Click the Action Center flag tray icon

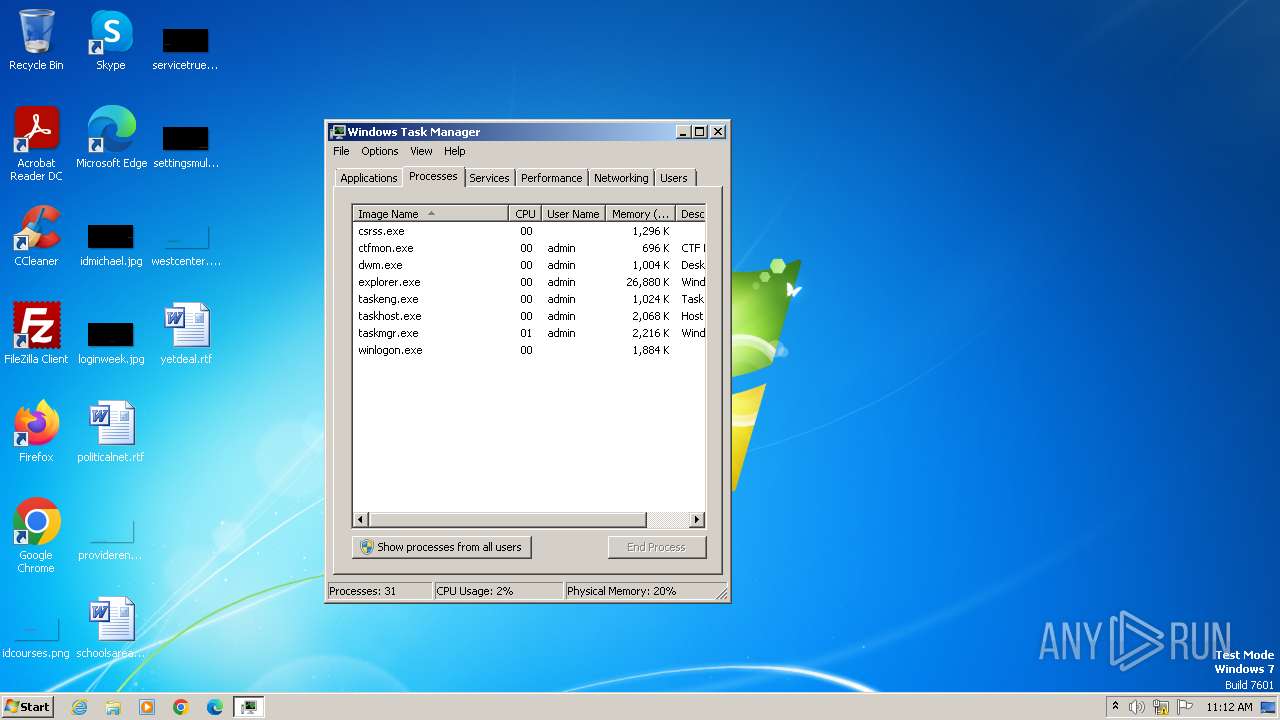[x=1185, y=707]
